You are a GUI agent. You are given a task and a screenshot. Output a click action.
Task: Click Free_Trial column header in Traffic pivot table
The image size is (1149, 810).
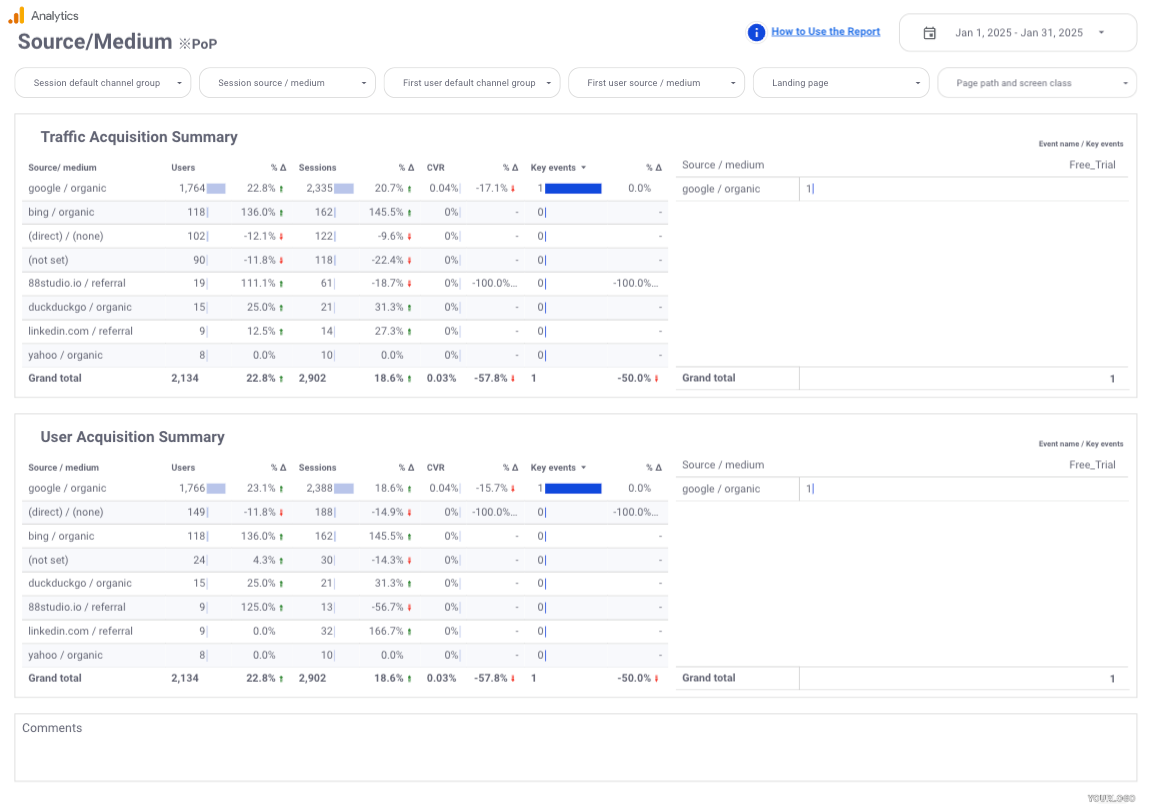pos(1091,165)
